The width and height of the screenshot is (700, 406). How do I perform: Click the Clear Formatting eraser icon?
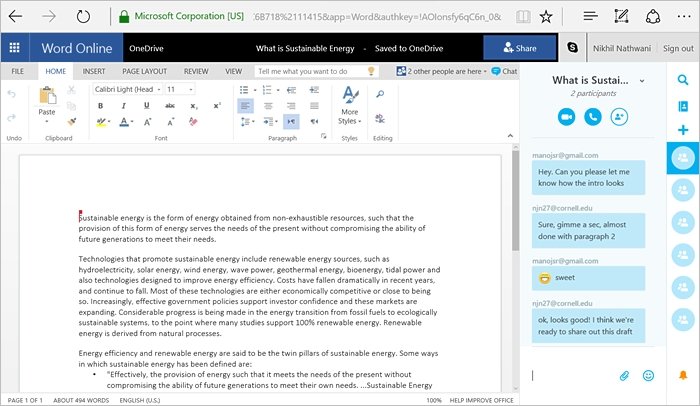pos(193,121)
